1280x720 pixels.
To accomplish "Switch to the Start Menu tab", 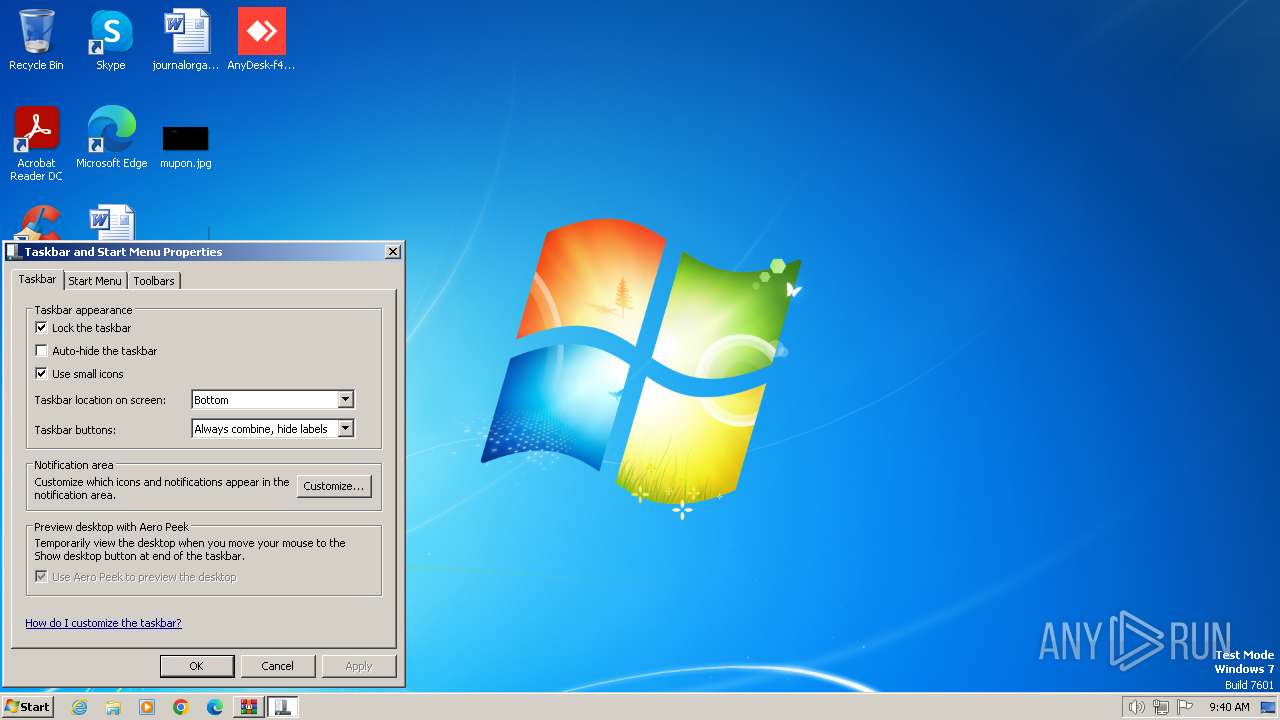I will point(95,281).
